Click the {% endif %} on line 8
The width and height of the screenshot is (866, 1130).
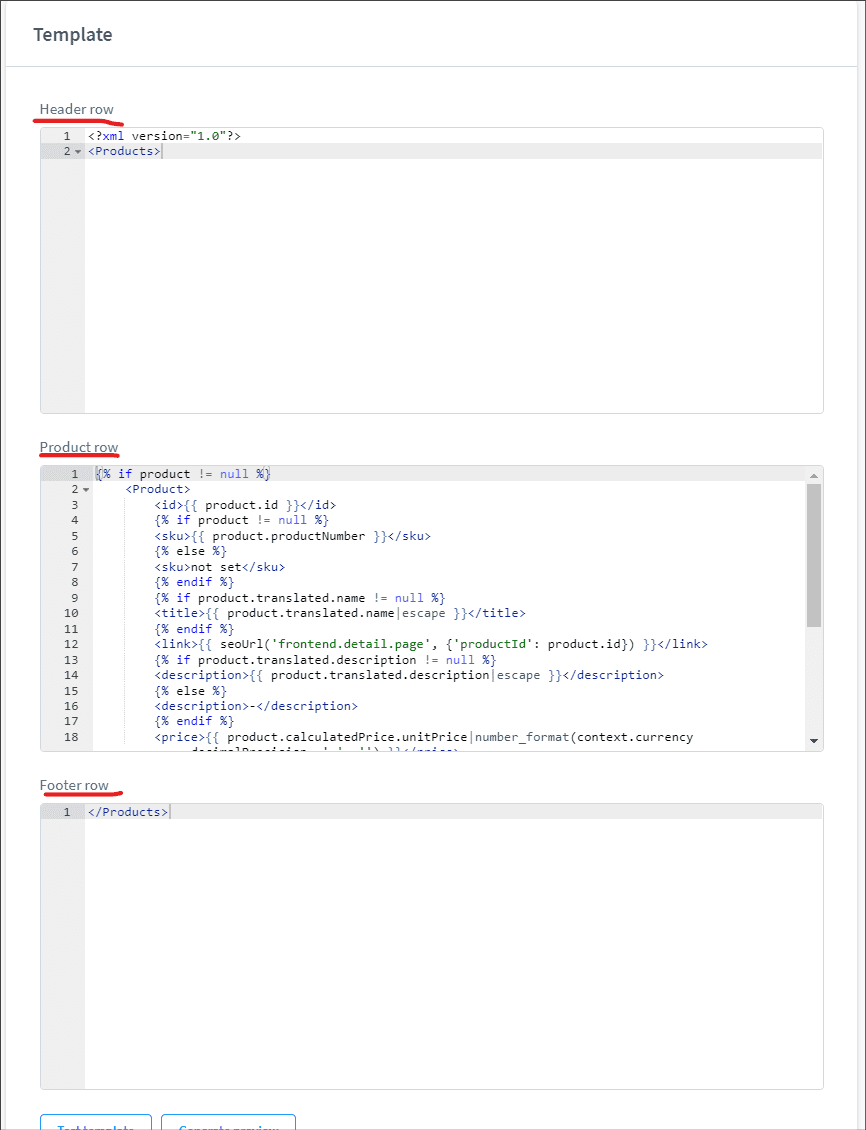pyautogui.click(x=194, y=582)
